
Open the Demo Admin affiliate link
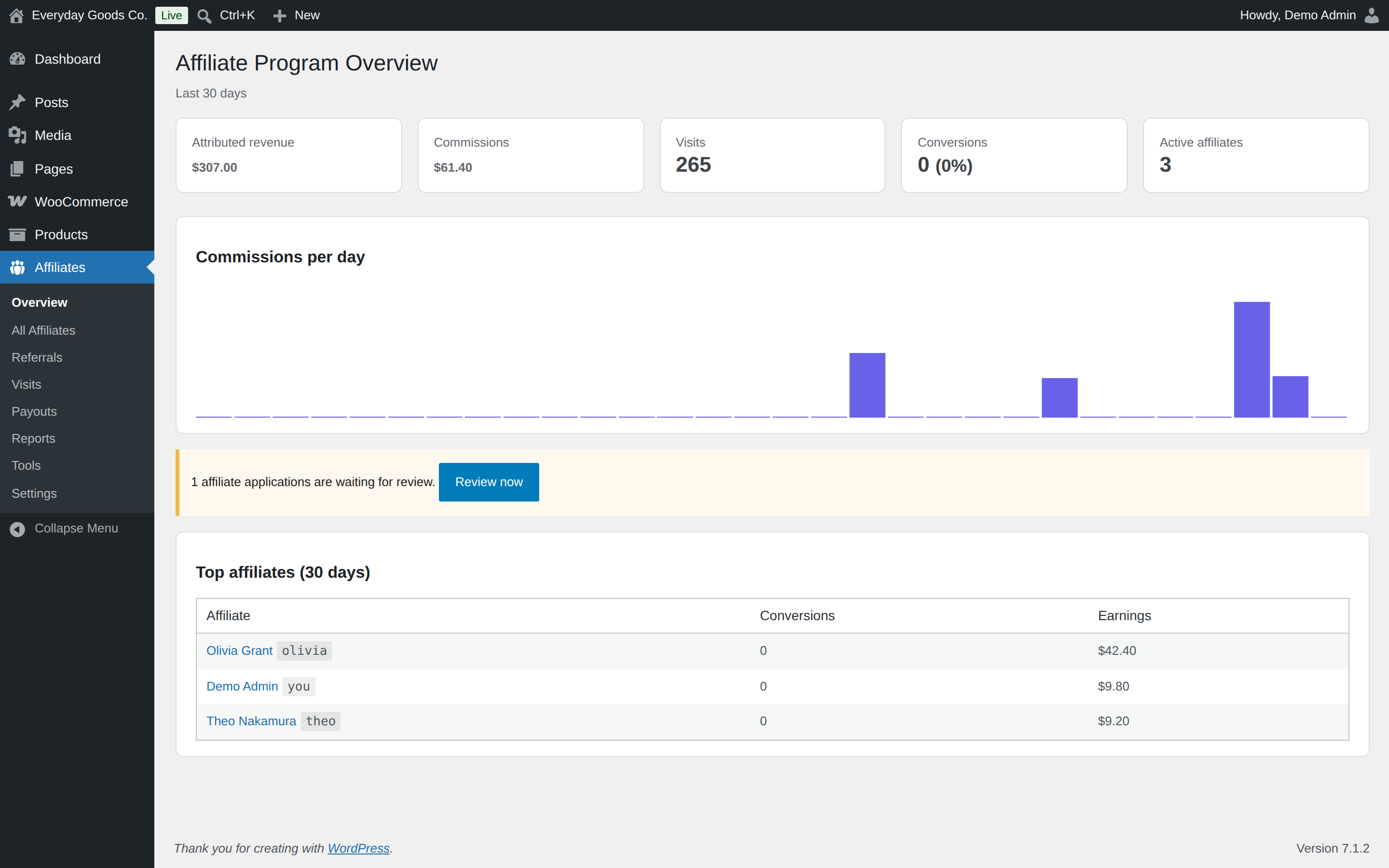tap(242, 686)
